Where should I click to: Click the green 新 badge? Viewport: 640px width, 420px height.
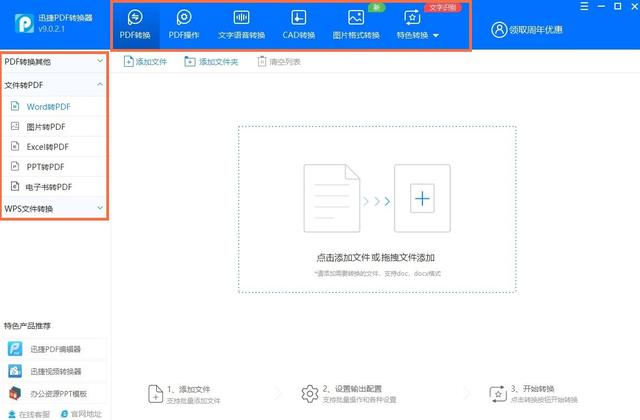[376, 7]
